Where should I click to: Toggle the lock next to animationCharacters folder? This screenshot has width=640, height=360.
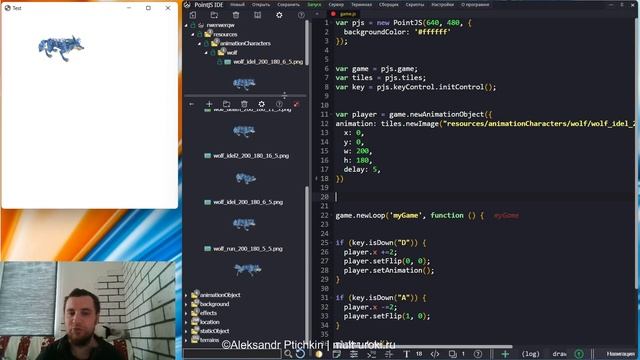[207, 43]
